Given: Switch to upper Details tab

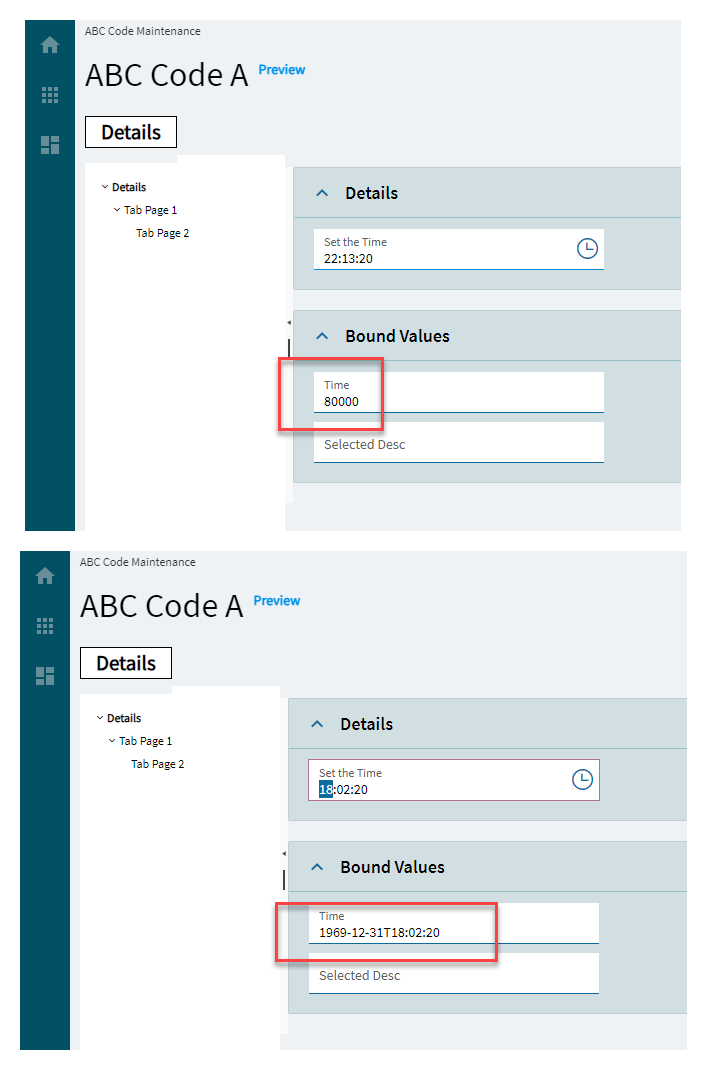Looking at the screenshot, I should click(131, 132).
